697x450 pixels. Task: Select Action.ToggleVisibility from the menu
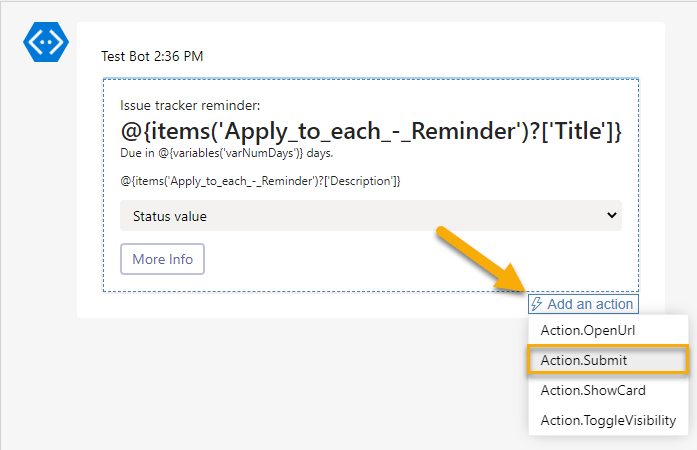tap(608, 421)
